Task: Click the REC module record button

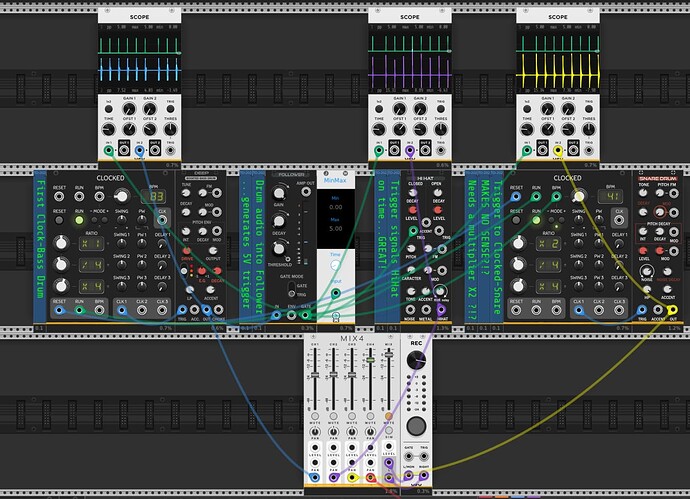Action: (x=416, y=426)
